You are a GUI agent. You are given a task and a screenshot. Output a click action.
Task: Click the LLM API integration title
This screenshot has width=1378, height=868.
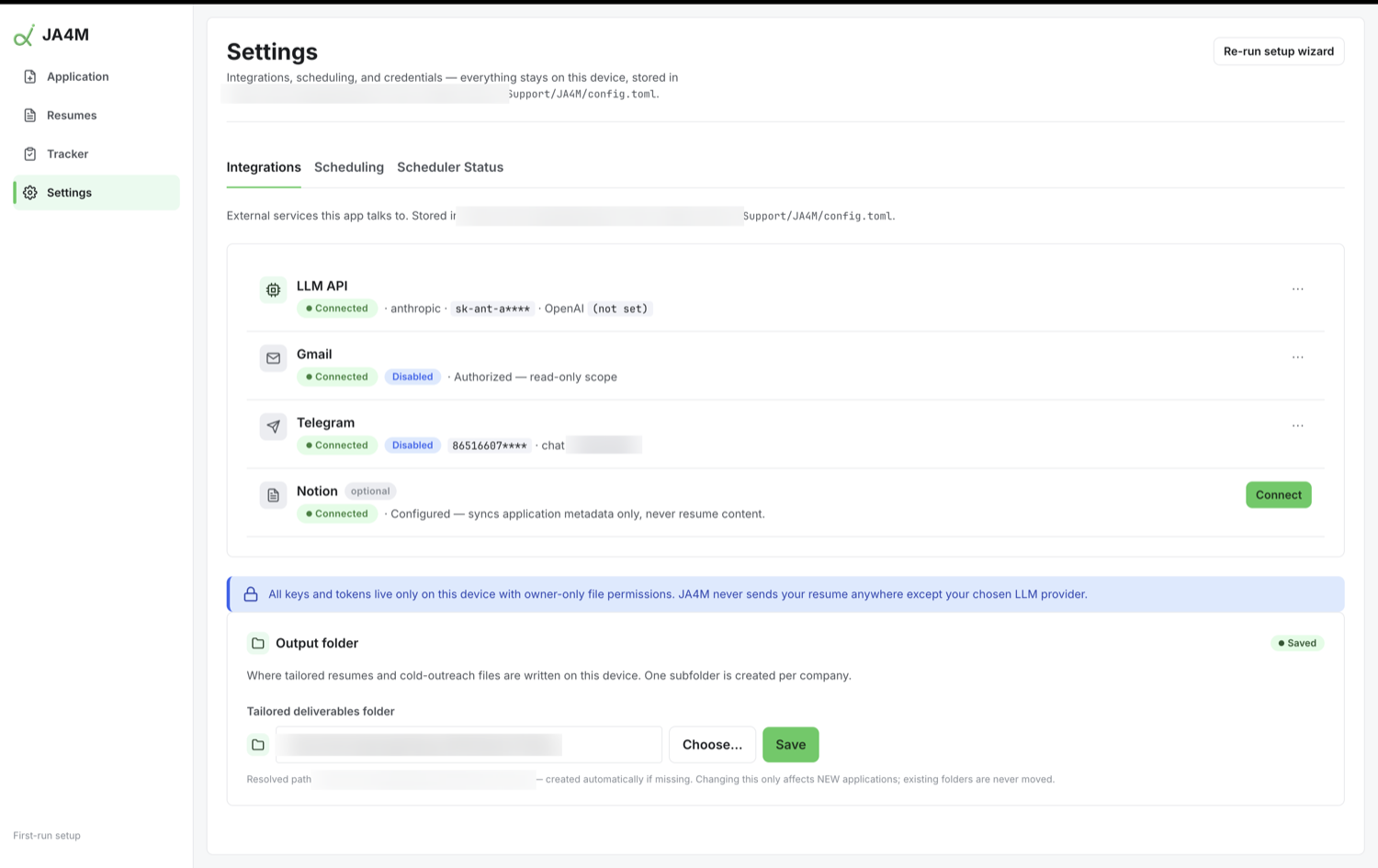tap(322, 286)
